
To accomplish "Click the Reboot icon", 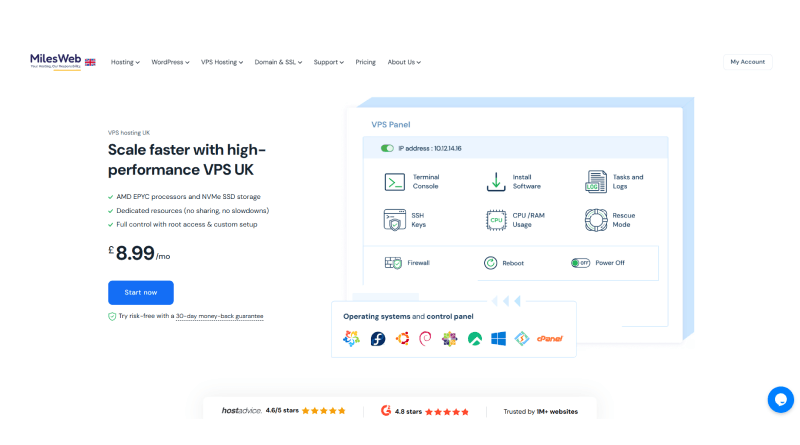I will [490, 263].
